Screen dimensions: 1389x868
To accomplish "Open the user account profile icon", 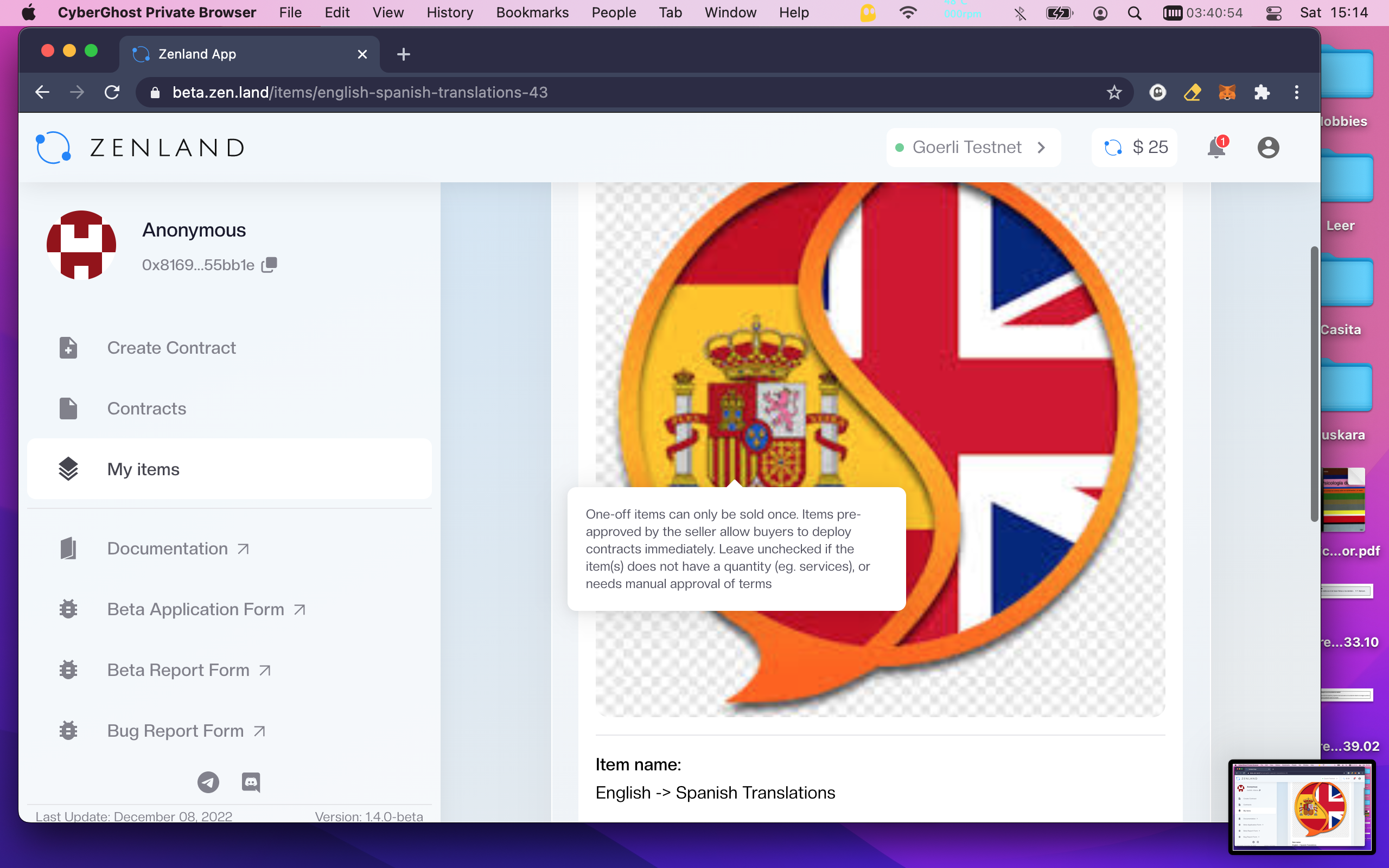I will (x=1268, y=148).
